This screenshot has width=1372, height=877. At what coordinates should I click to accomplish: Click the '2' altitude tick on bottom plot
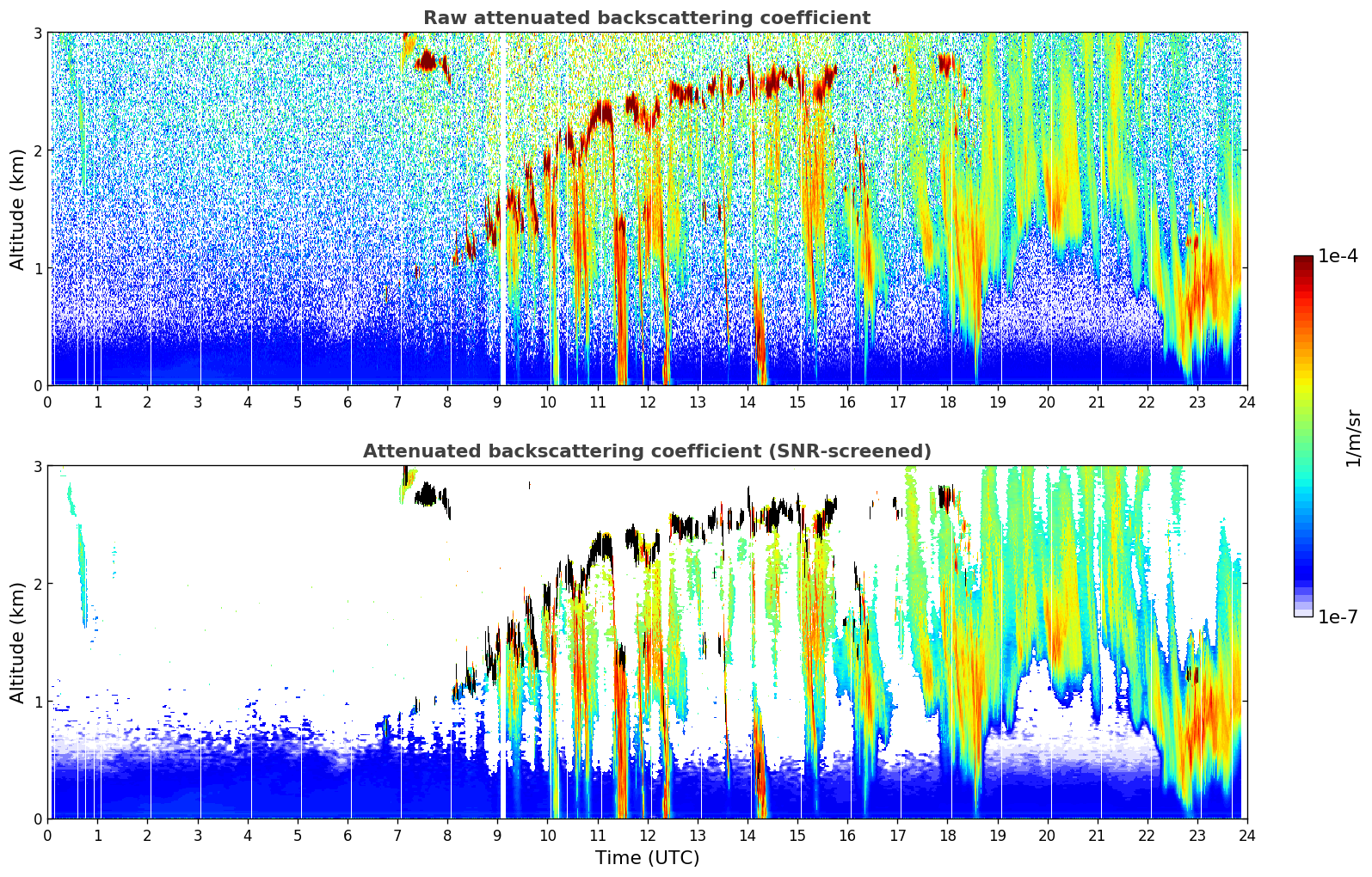[37, 584]
